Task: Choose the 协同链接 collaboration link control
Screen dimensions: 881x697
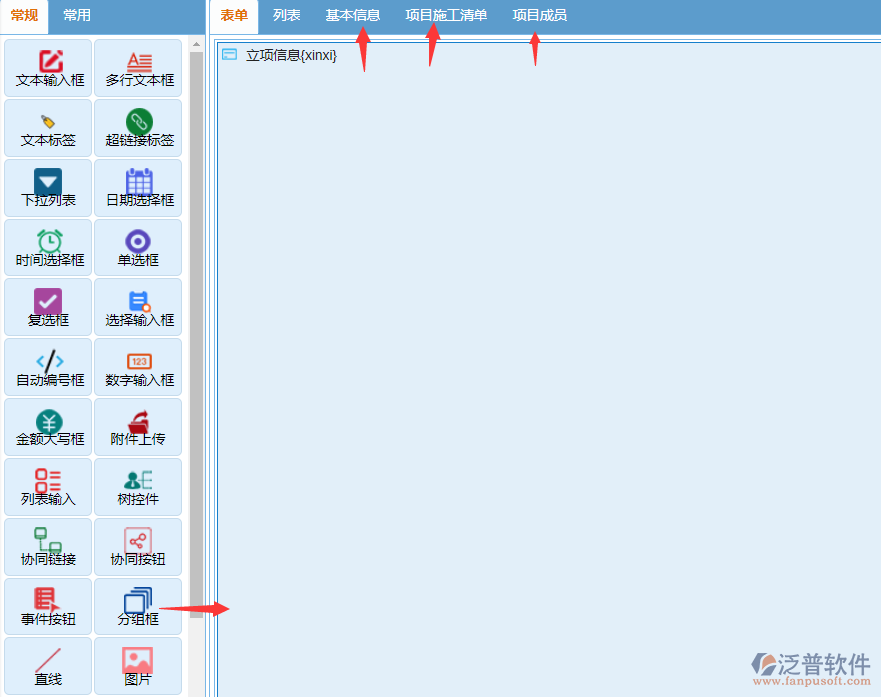Action: [48, 547]
